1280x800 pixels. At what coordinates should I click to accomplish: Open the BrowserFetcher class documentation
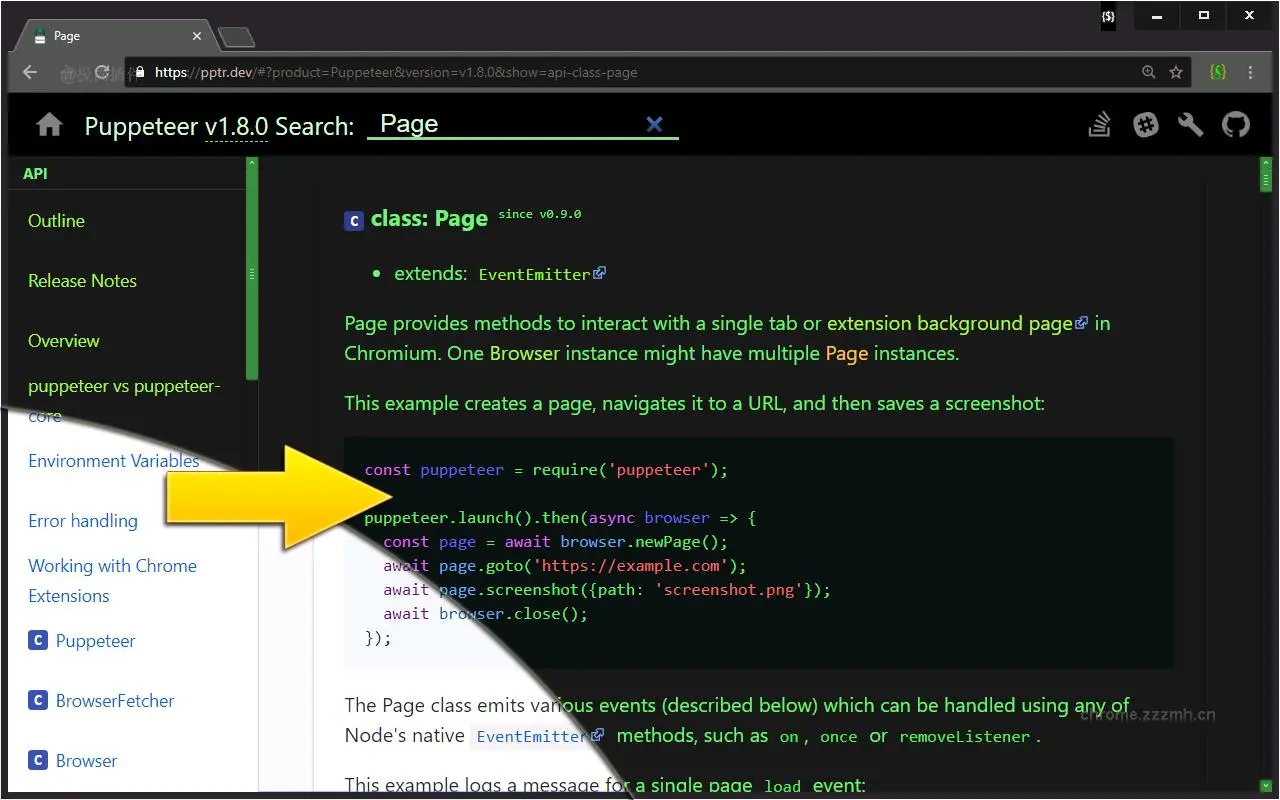click(113, 701)
